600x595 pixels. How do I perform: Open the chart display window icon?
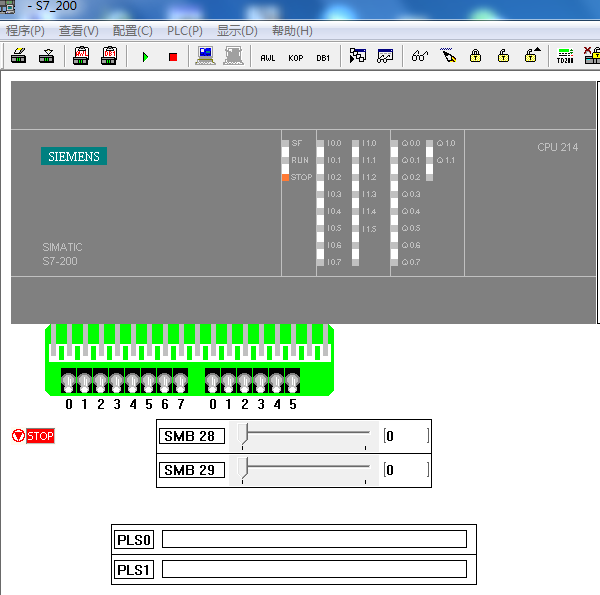pos(385,56)
